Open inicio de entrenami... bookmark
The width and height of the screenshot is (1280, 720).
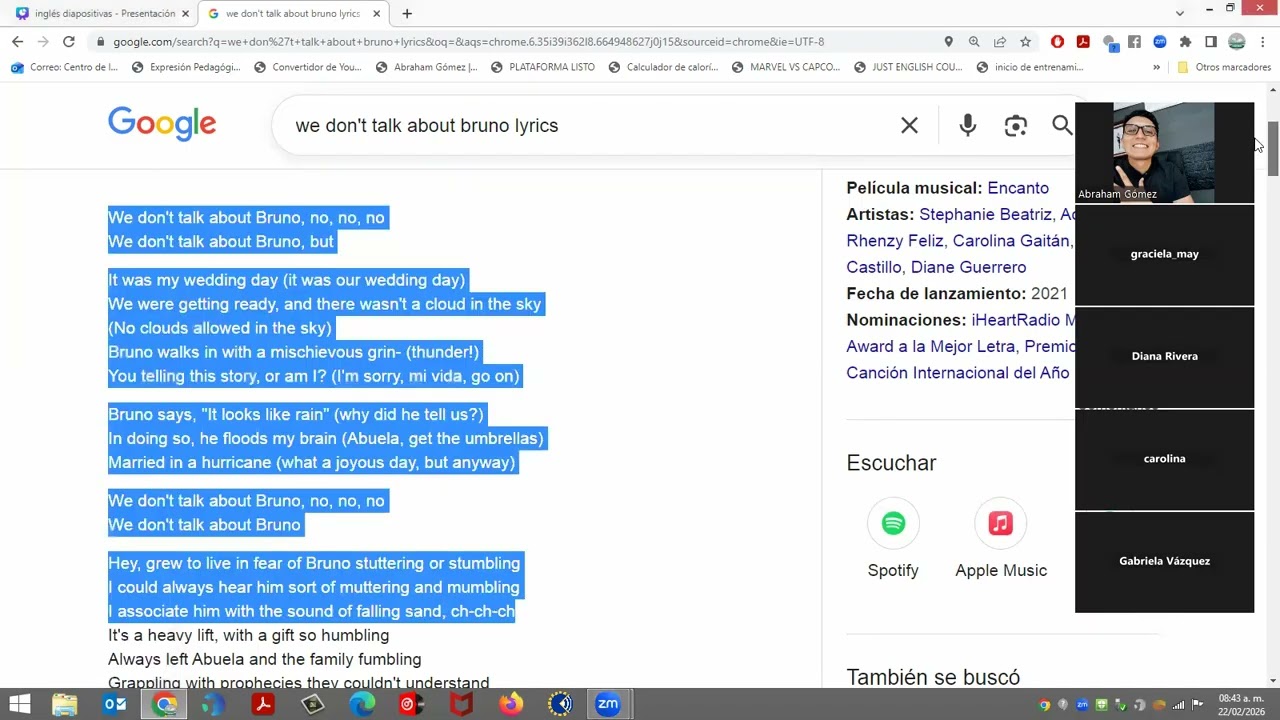[1030, 67]
